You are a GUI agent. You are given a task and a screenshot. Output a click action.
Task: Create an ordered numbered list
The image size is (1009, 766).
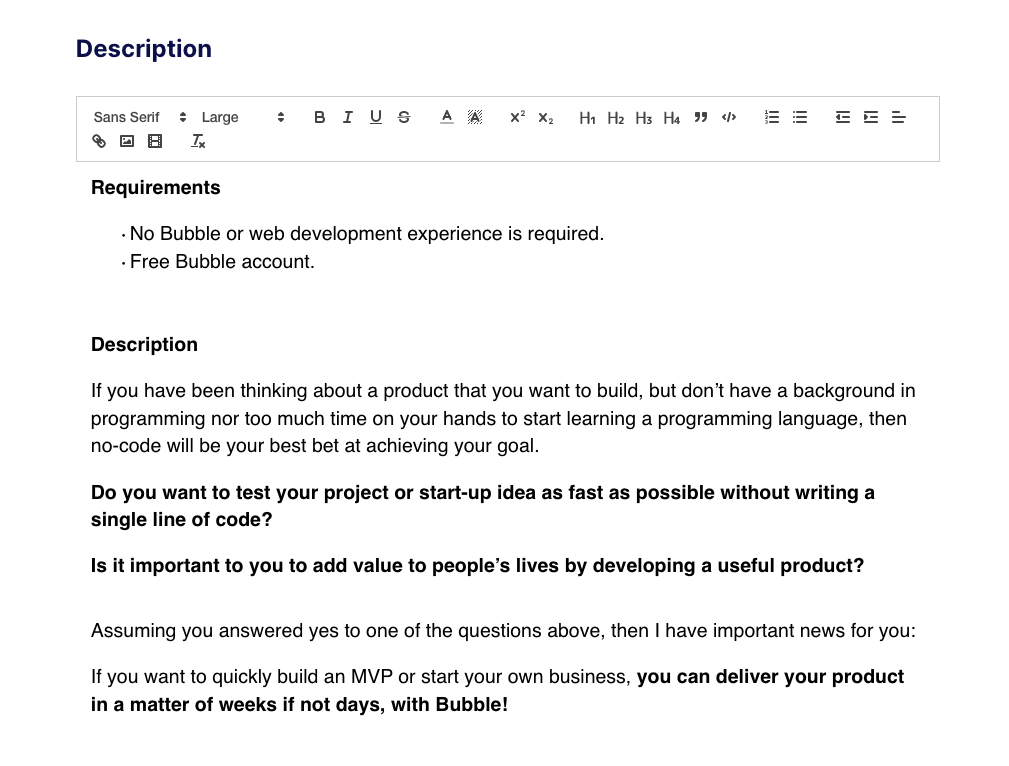(x=772, y=117)
